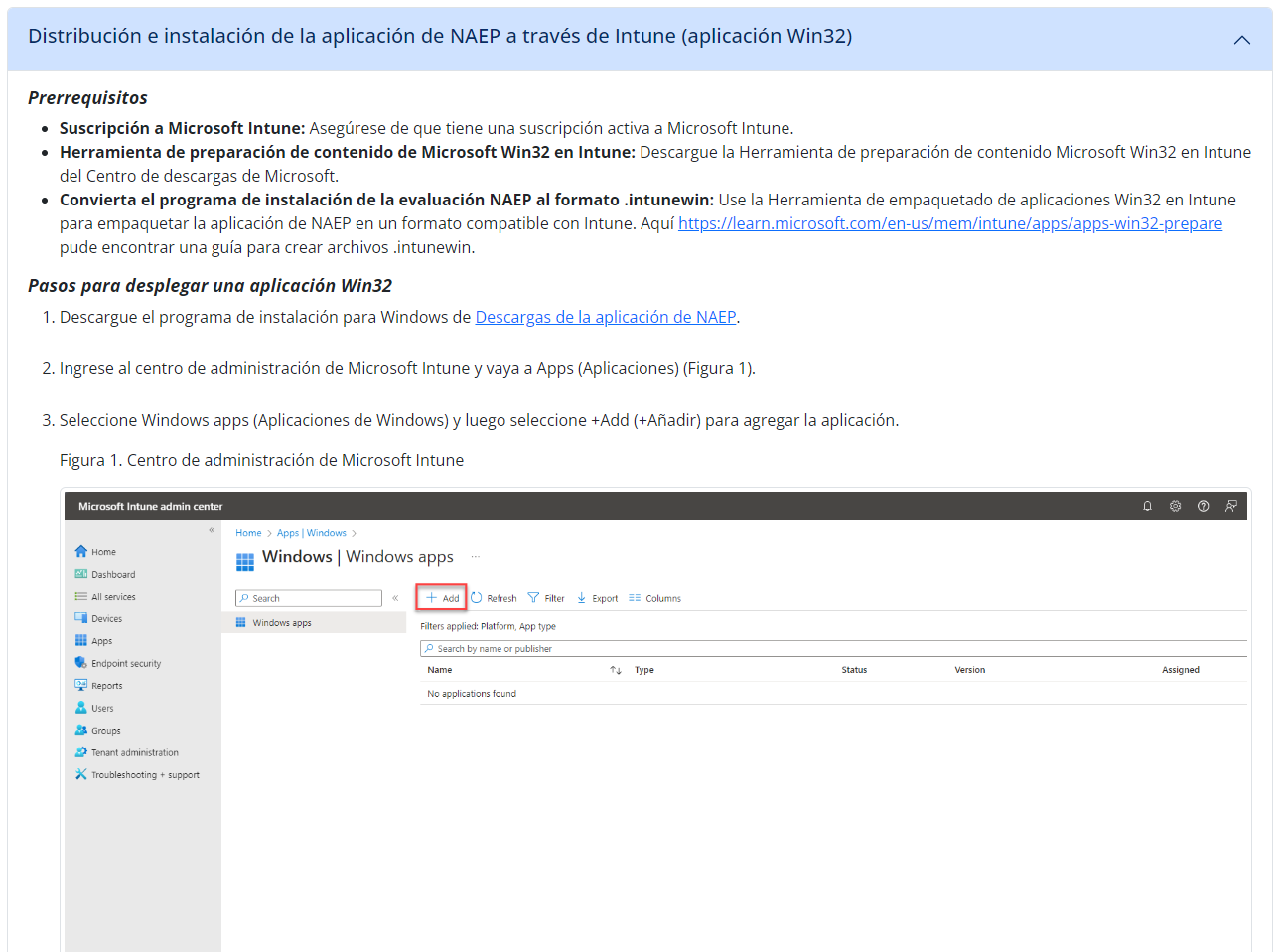Select the All services list icon
This screenshot has height=952, width=1285.
coord(81,596)
